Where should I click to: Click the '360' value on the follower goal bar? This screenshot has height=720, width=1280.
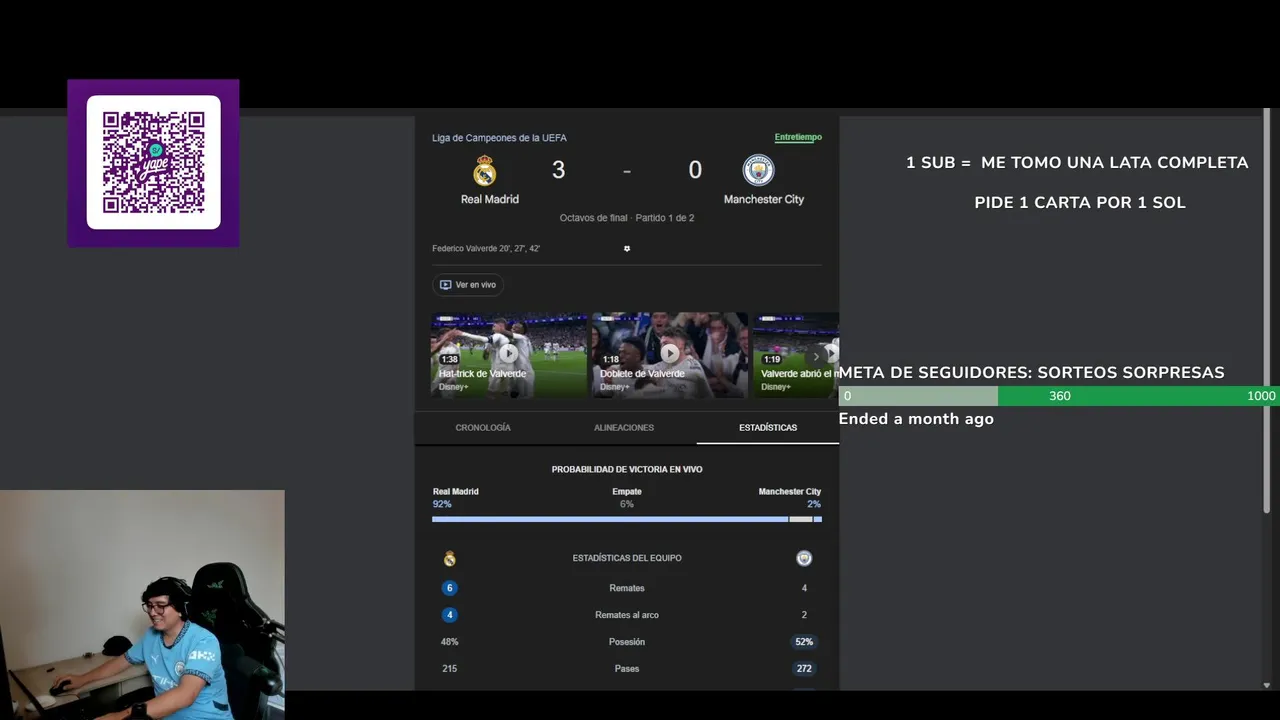click(x=1060, y=396)
